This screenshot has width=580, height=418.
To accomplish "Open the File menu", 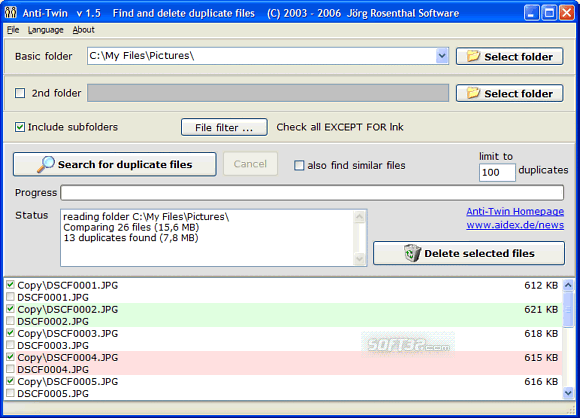I will pos(13,30).
